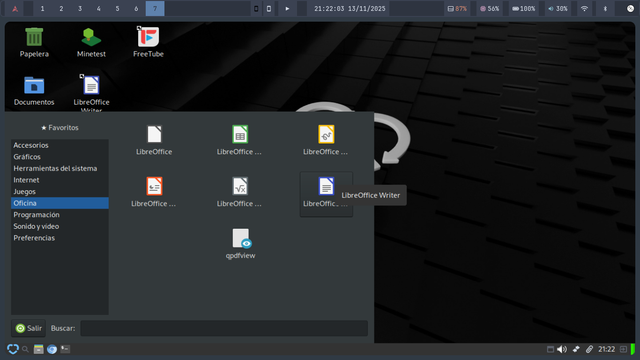Open the generic LibreOffice launcher
This screenshot has height=360, width=640.
(x=154, y=140)
